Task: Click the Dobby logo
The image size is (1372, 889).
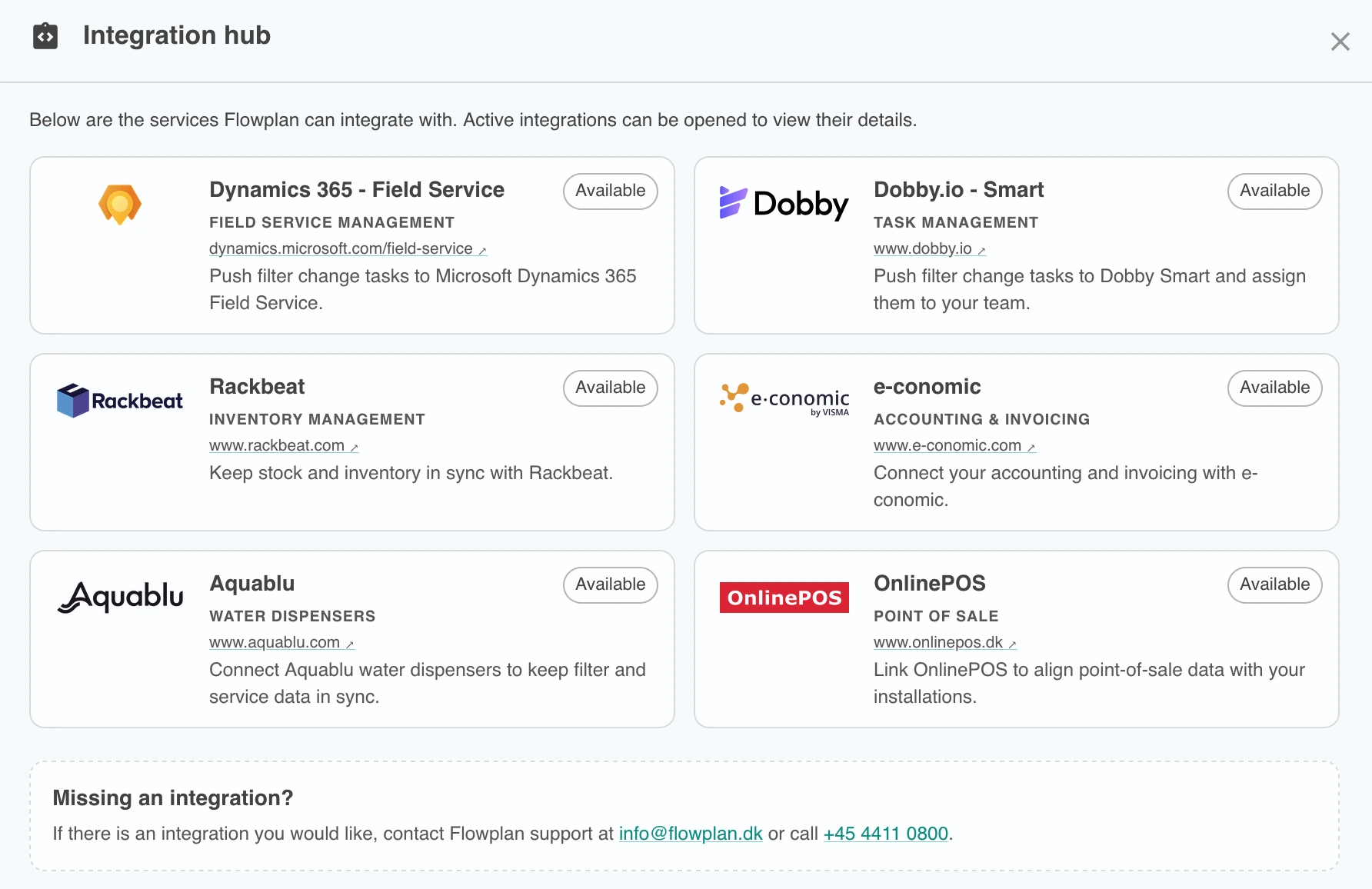Action: tap(784, 204)
